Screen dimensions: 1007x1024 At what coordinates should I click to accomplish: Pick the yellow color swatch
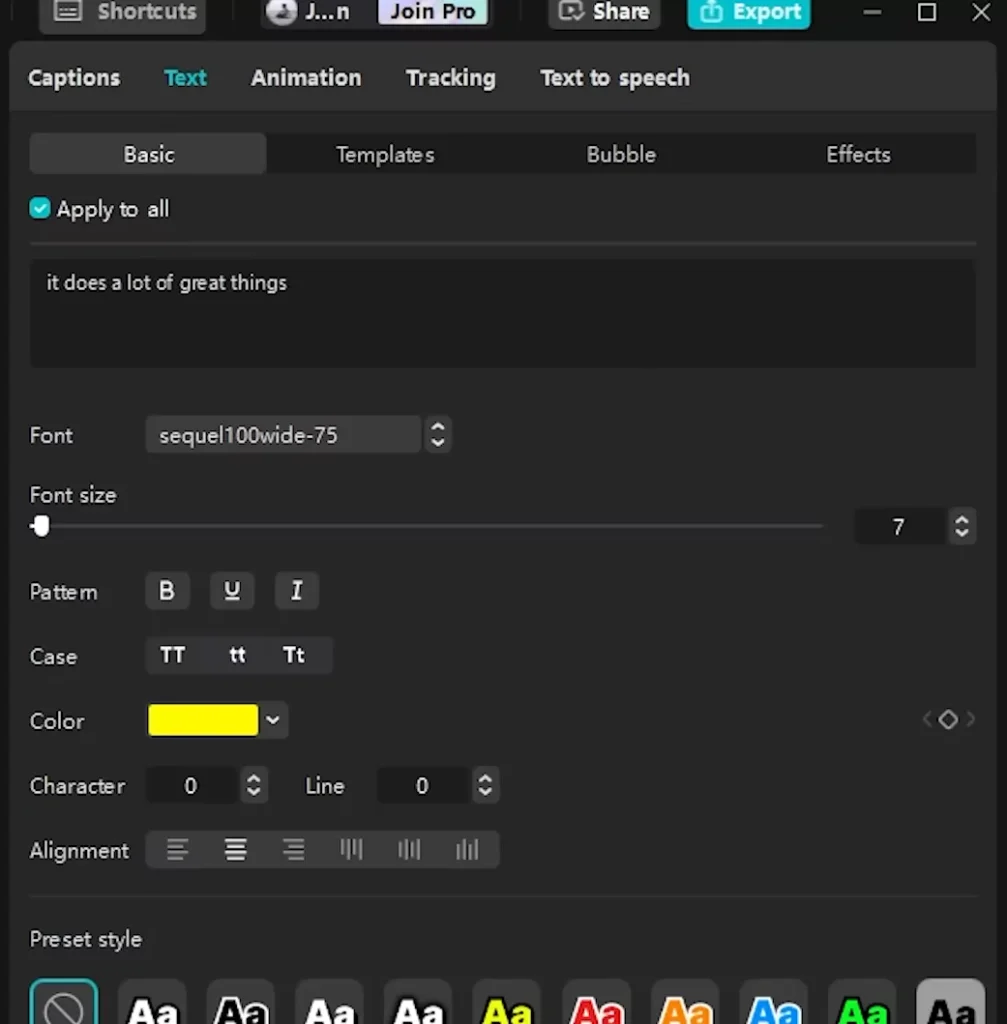point(203,720)
